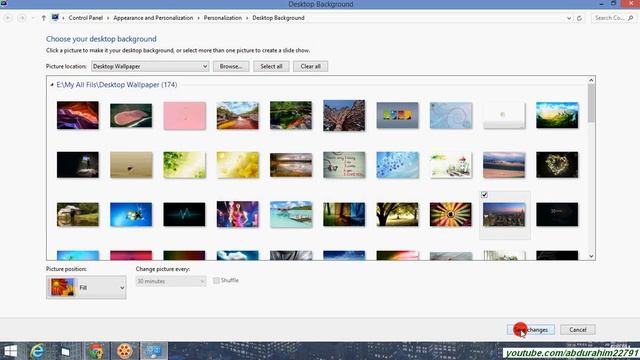Viewport: 640px width, 360px height.
Task: Expand the address bar history dropdown
Action: pyautogui.click(x=569, y=18)
